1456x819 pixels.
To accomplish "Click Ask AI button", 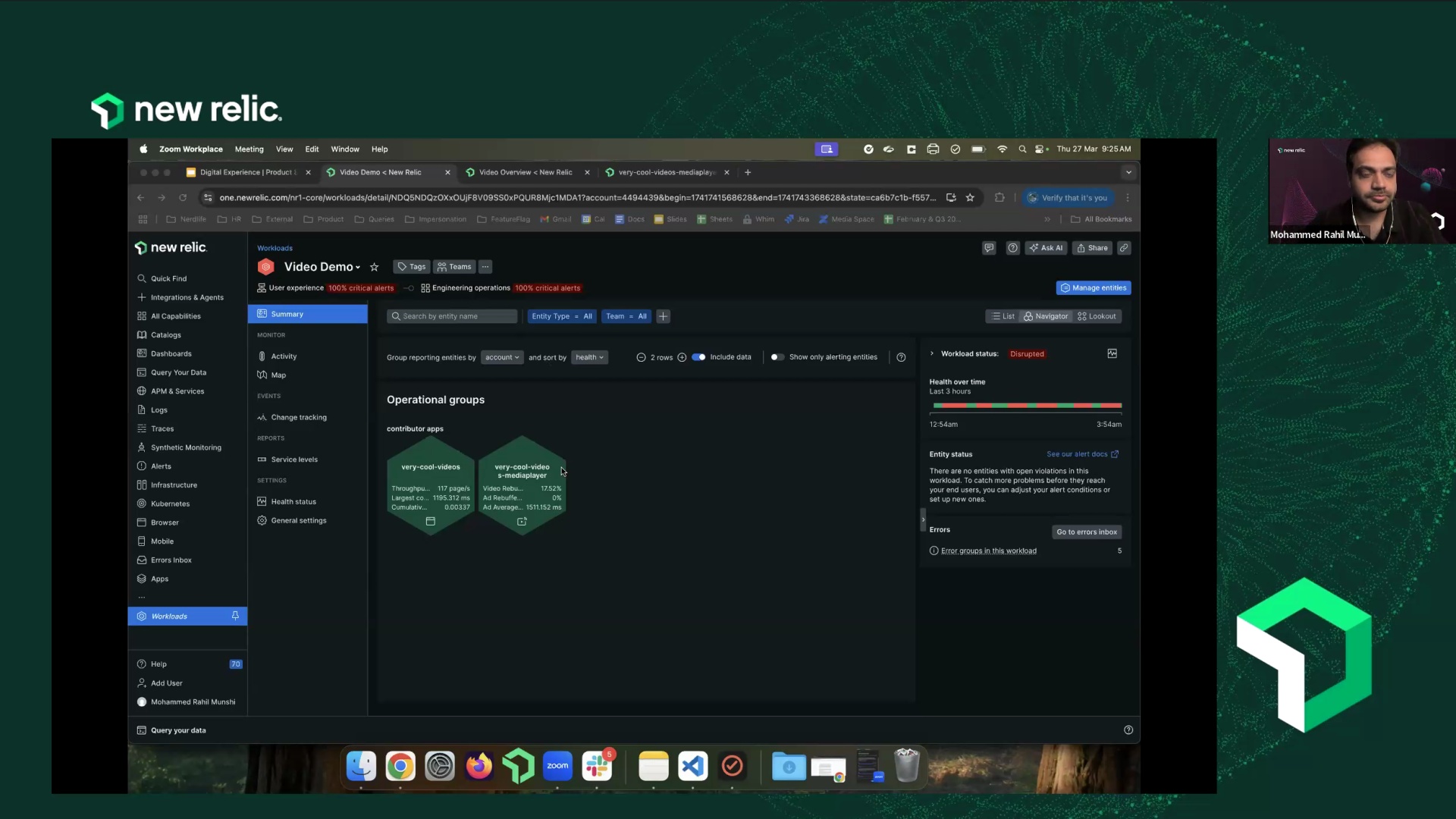I will coord(1046,248).
